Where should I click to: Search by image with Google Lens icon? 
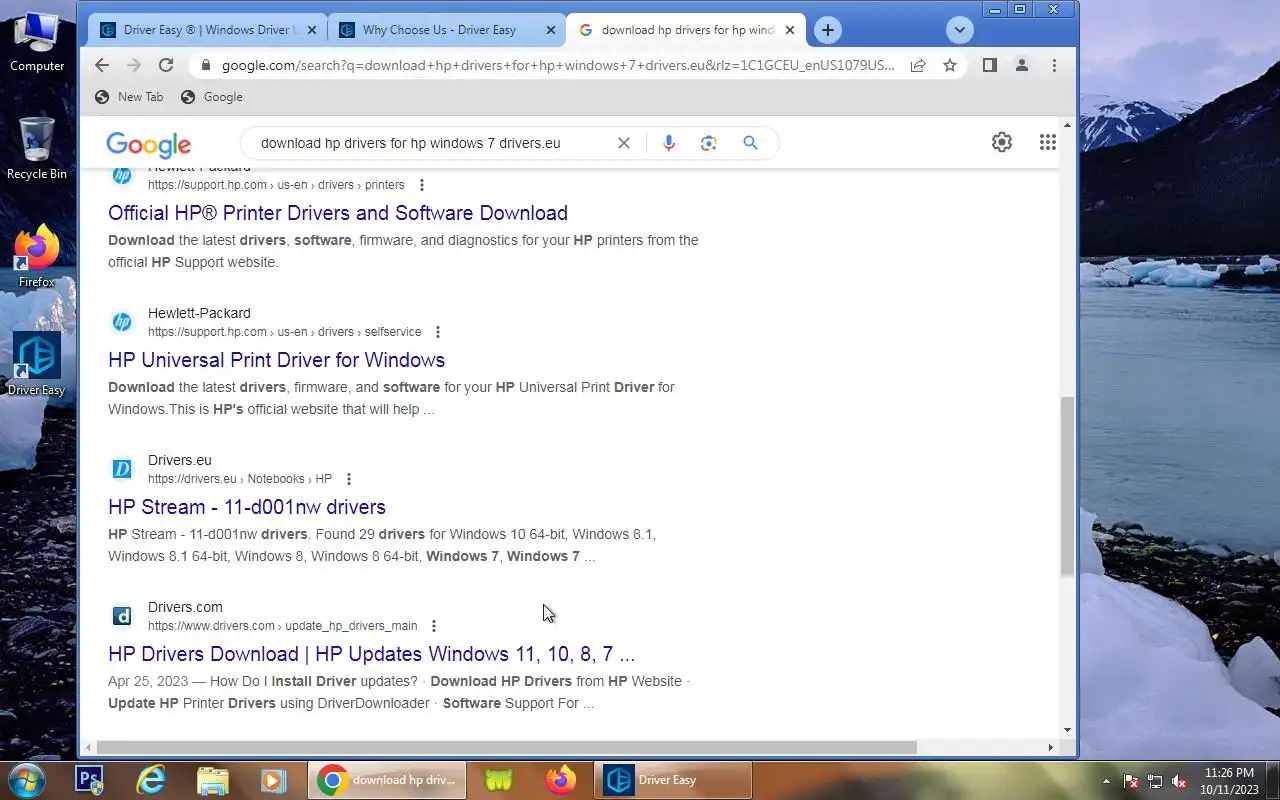(709, 143)
